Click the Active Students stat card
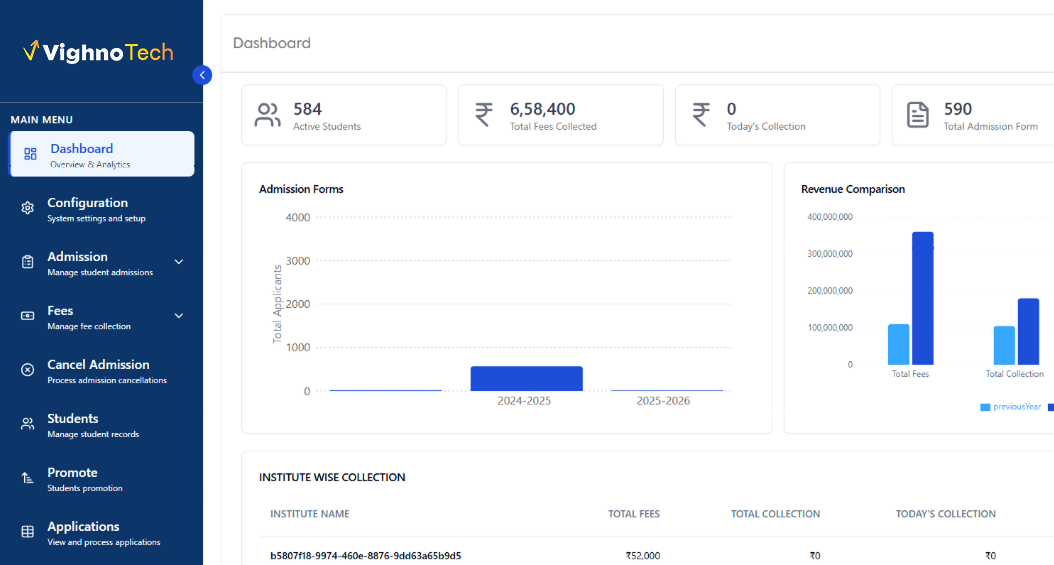The width and height of the screenshot is (1054, 565). click(x=343, y=115)
